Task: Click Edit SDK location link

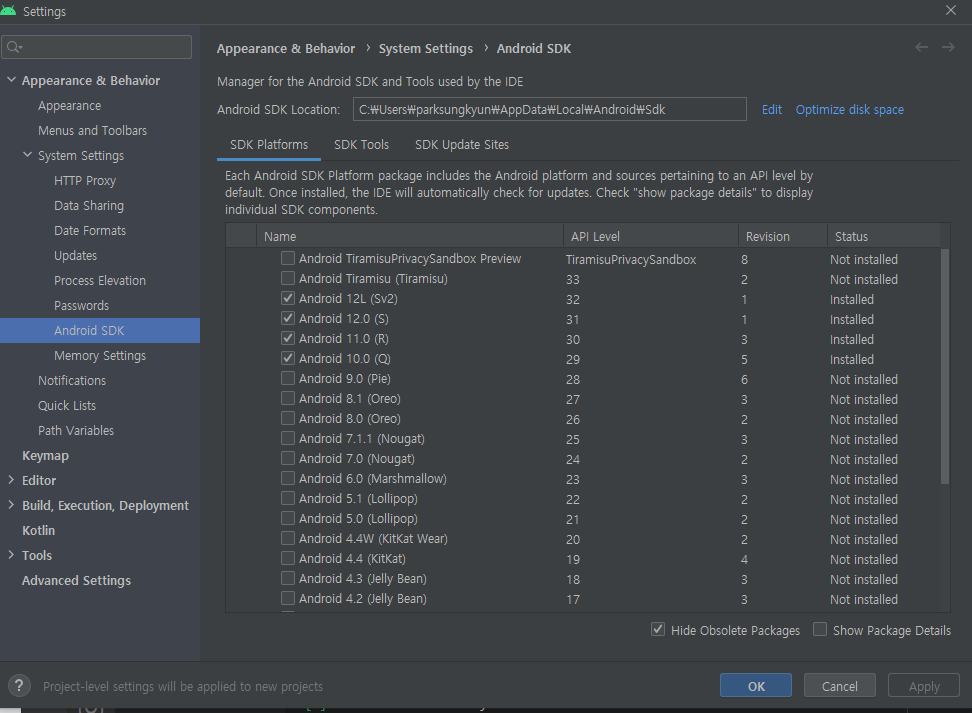Action: 771,110
